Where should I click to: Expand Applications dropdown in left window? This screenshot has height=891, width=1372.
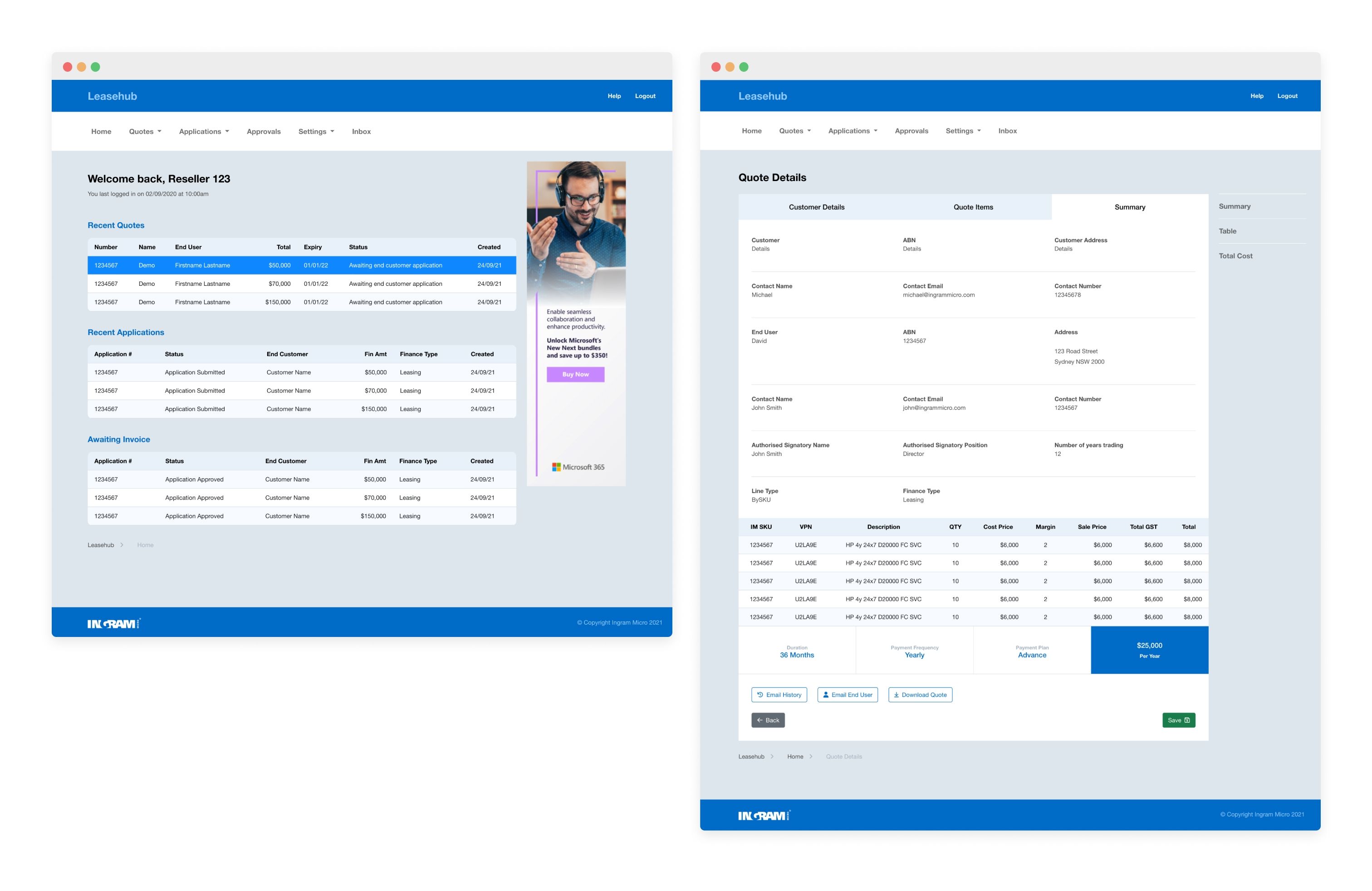coord(204,132)
